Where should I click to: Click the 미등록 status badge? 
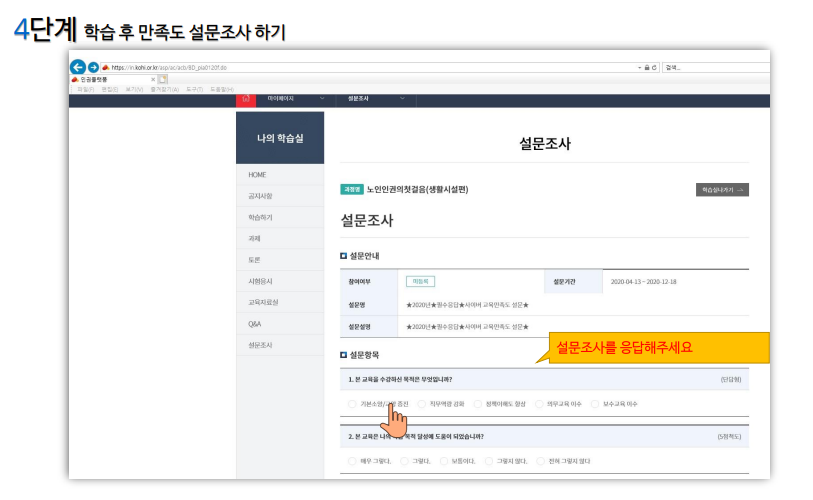[x=420, y=282]
